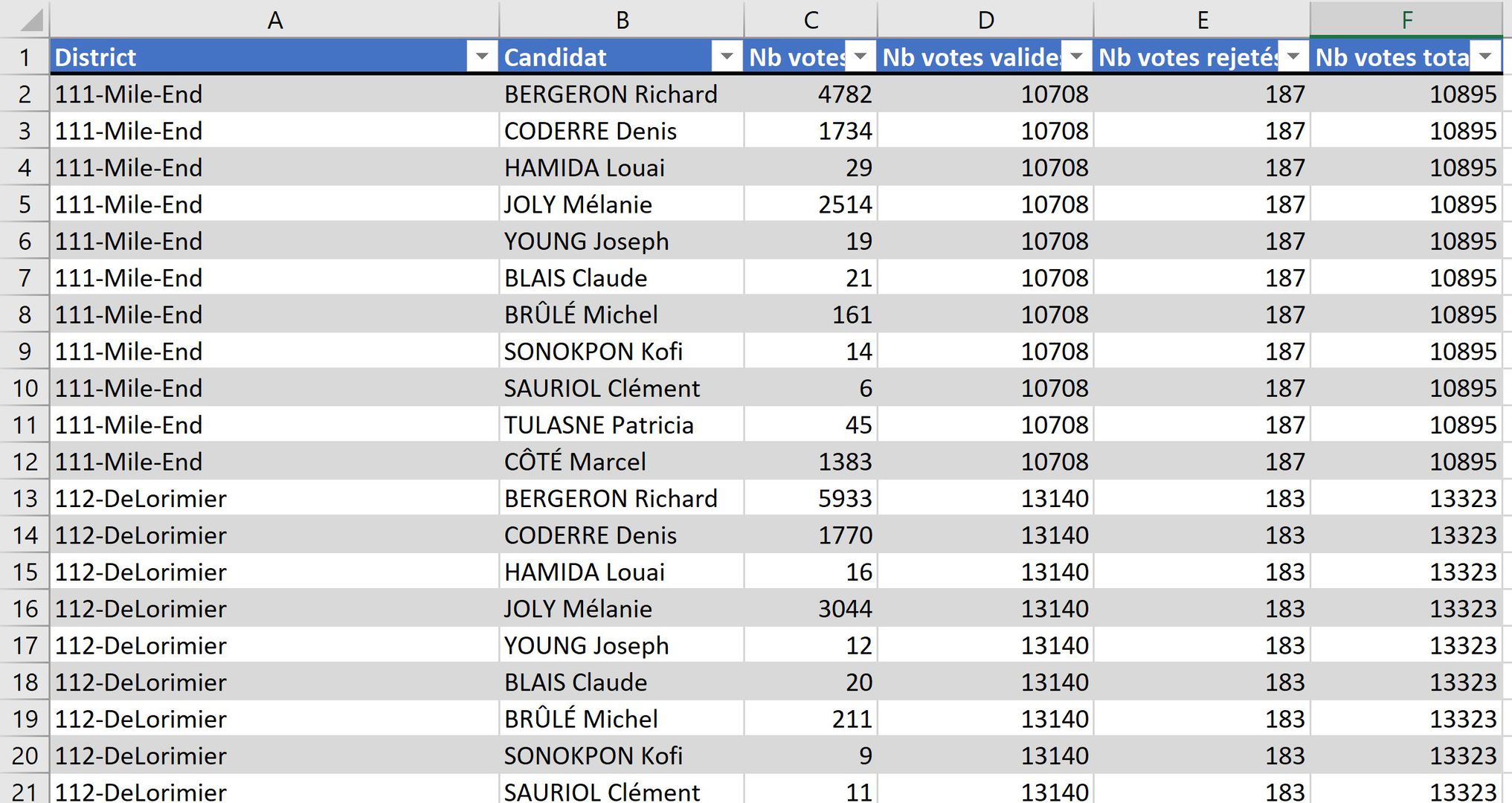1512x803 pixels.
Task: Open the Nb votes total filter
Action: [1487, 56]
